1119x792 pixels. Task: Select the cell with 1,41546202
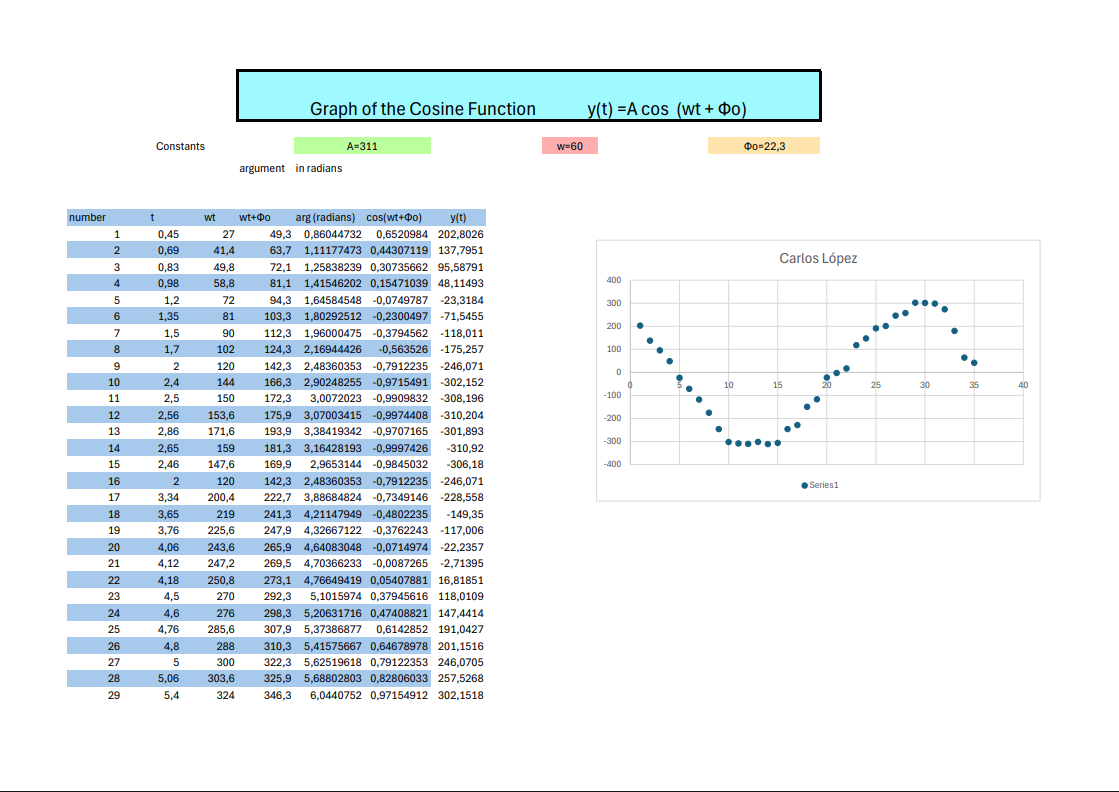pyautogui.click(x=333, y=283)
